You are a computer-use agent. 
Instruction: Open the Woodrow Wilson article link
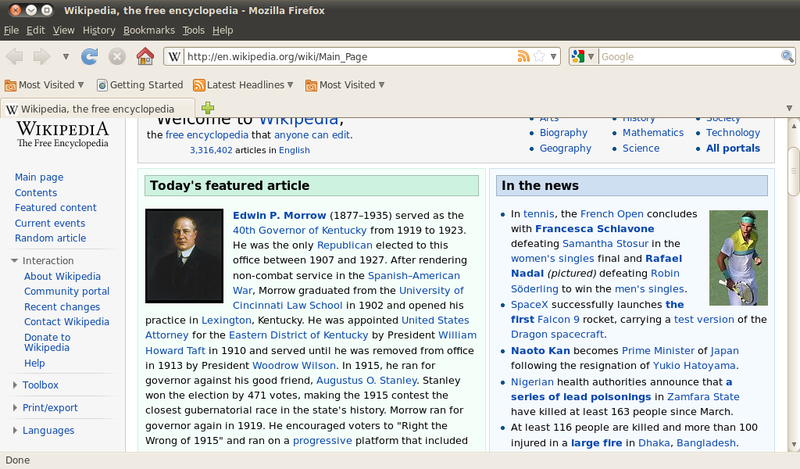click(294, 365)
